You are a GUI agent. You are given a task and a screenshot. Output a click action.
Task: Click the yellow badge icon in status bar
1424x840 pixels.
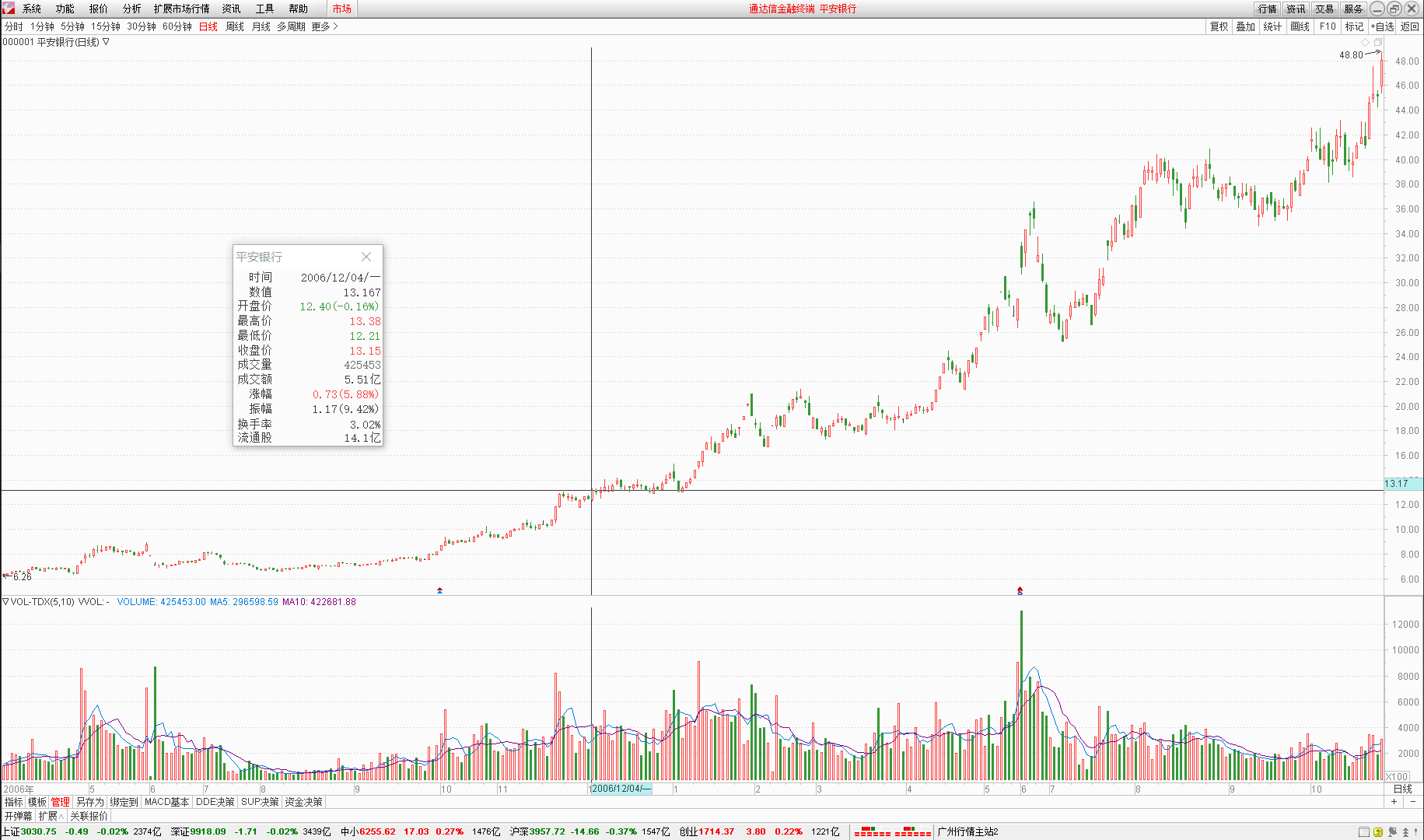(x=1378, y=832)
